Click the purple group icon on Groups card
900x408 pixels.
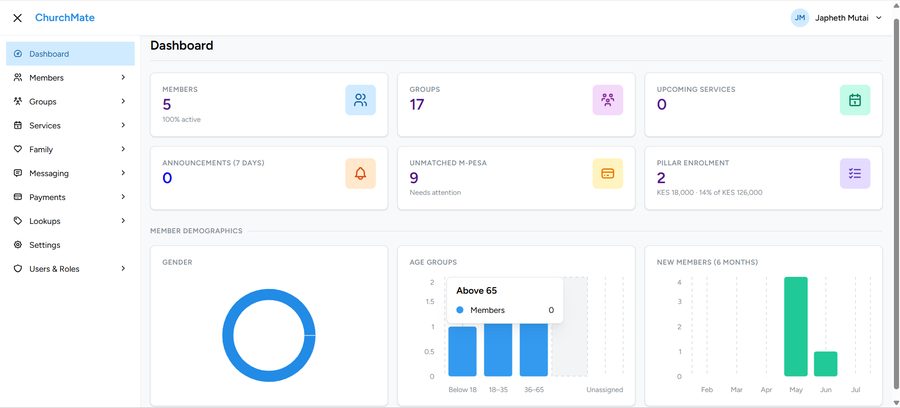(x=608, y=100)
